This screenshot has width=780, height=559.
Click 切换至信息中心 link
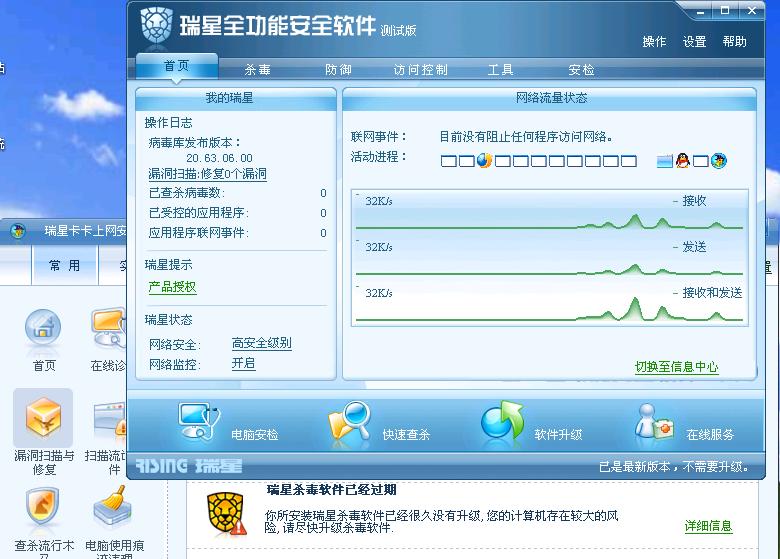pyautogui.click(x=677, y=367)
